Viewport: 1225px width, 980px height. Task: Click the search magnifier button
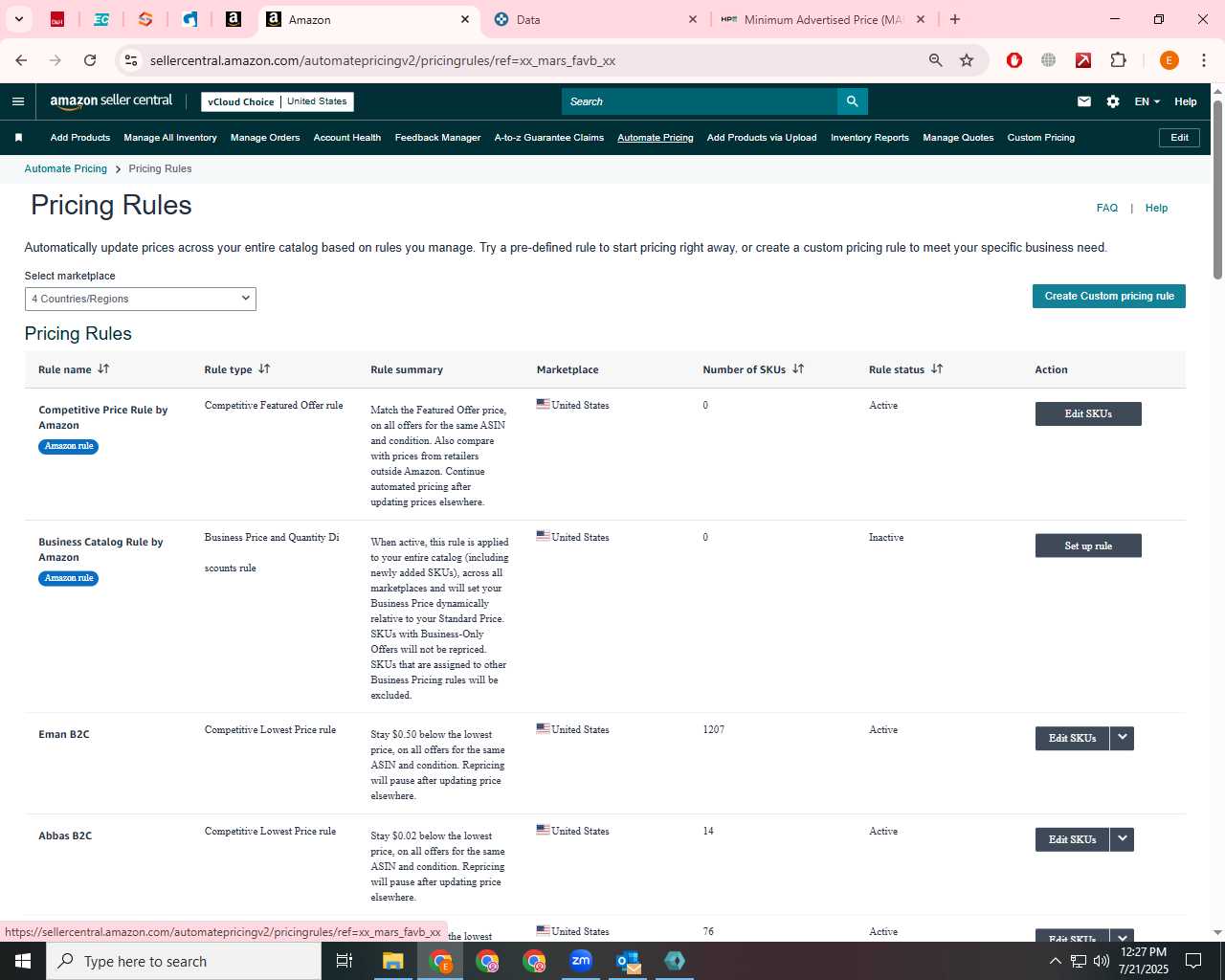click(852, 101)
